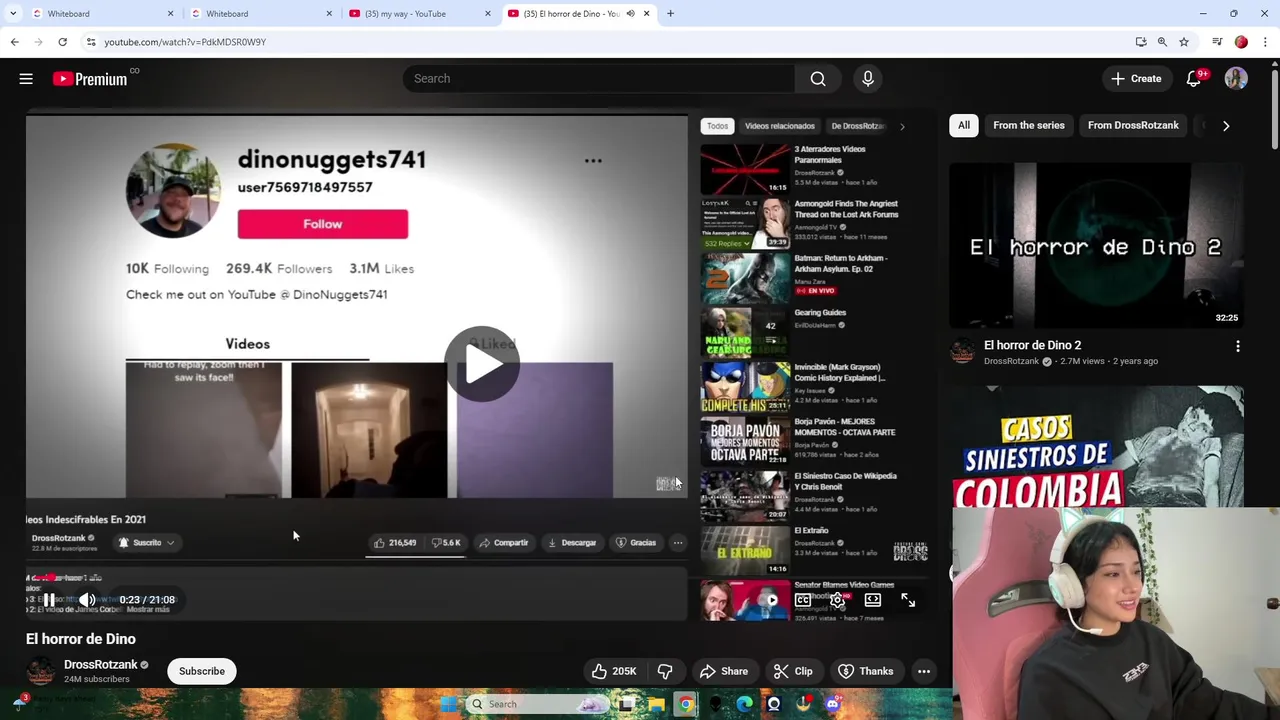Viewport: 1280px width, 720px height.
Task: Like the video with 205K likes
Action: pos(614,671)
